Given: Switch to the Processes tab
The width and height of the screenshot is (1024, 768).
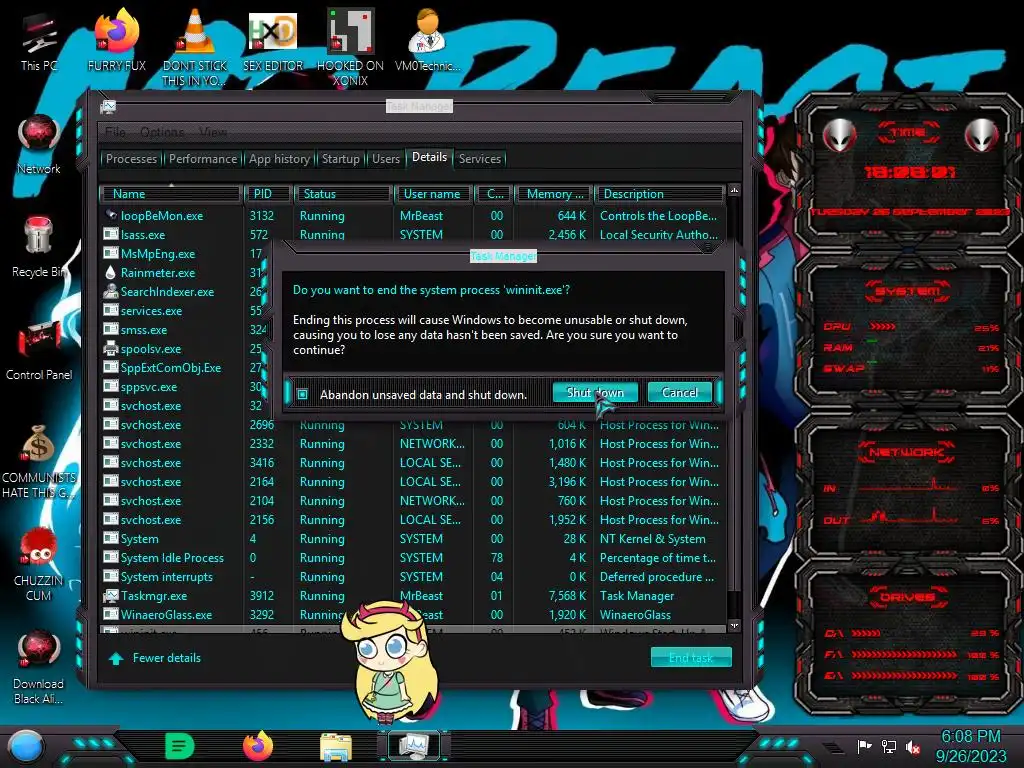Looking at the screenshot, I should pyautogui.click(x=131, y=159).
